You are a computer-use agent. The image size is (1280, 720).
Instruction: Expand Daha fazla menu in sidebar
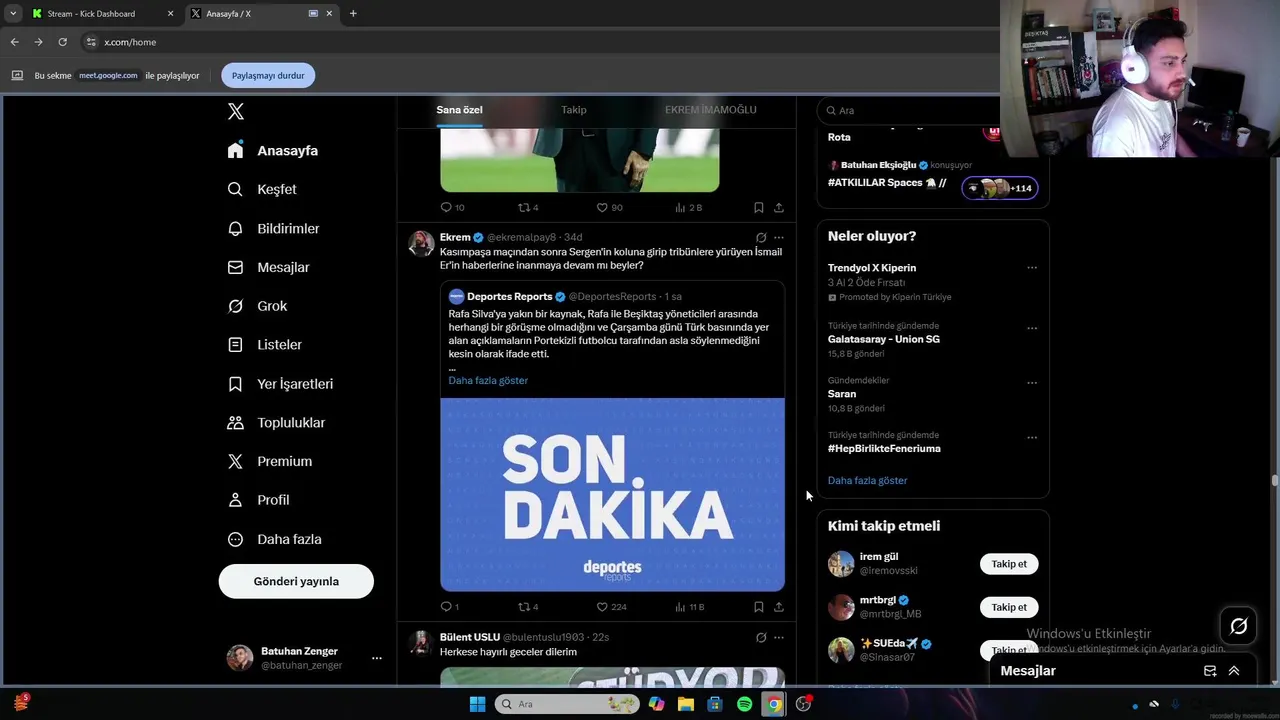click(274, 539)
